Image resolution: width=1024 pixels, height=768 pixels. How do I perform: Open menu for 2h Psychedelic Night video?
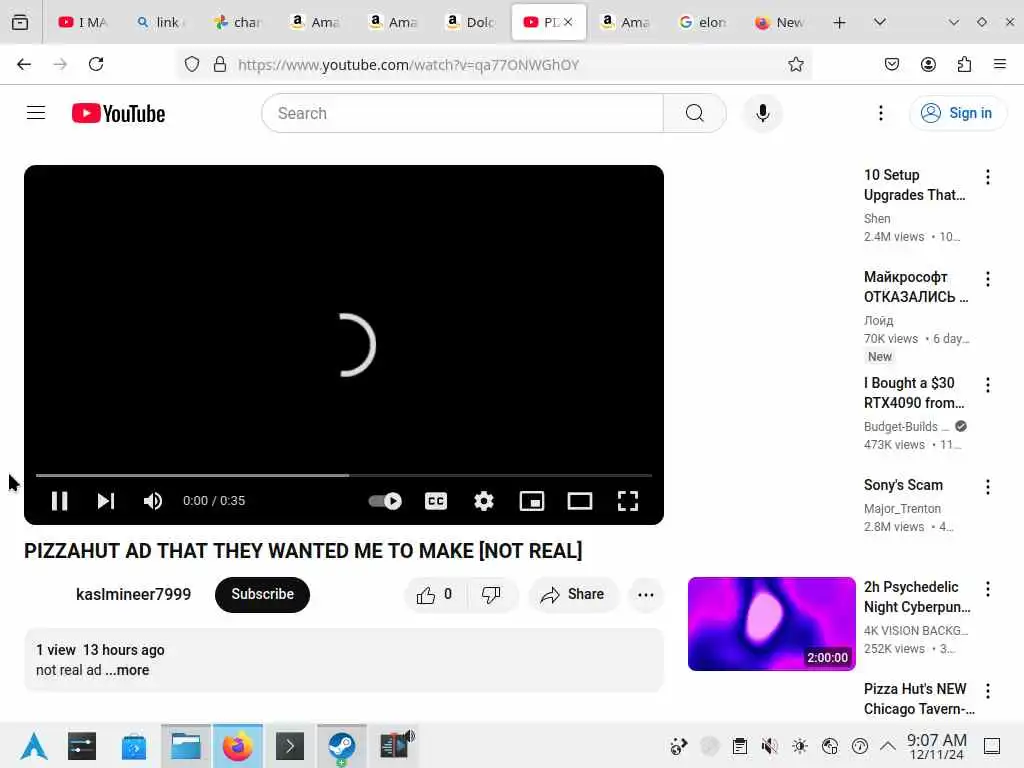987,589
